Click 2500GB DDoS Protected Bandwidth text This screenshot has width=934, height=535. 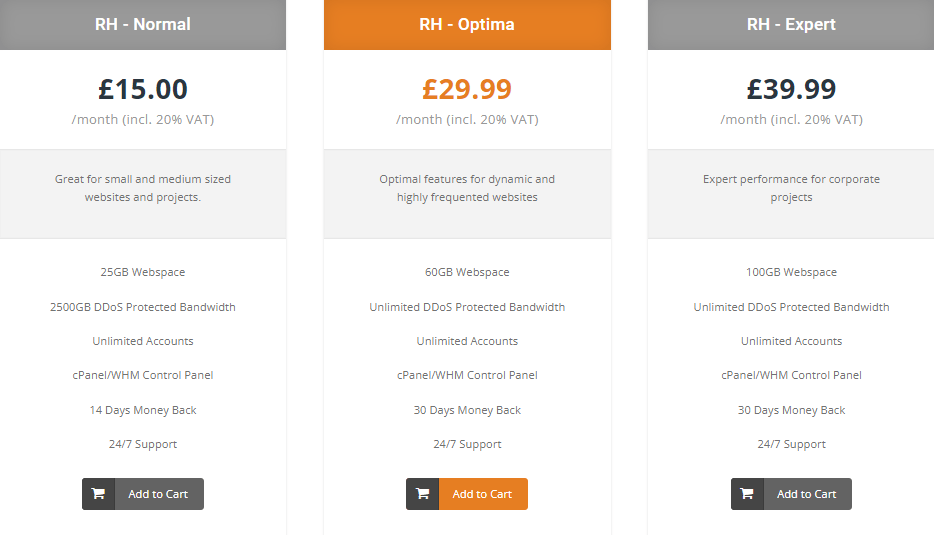tap(143, 307)
